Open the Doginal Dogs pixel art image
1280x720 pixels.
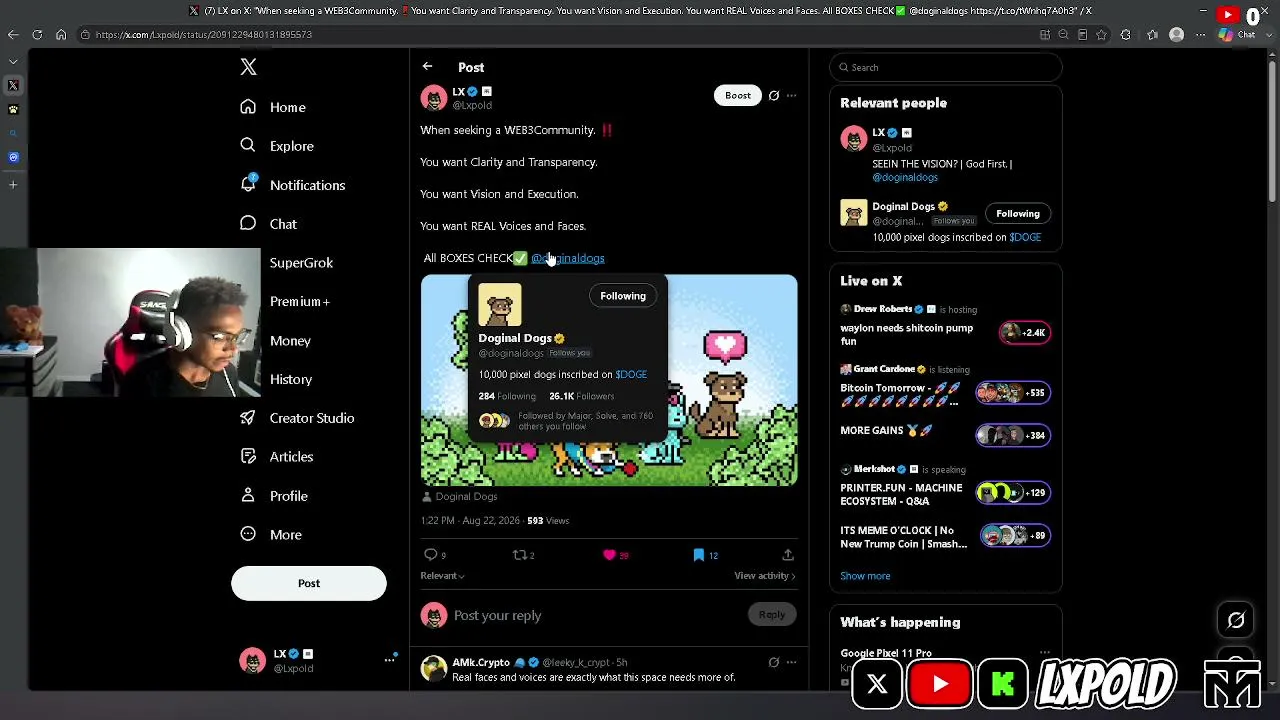(x=609, y=380)
